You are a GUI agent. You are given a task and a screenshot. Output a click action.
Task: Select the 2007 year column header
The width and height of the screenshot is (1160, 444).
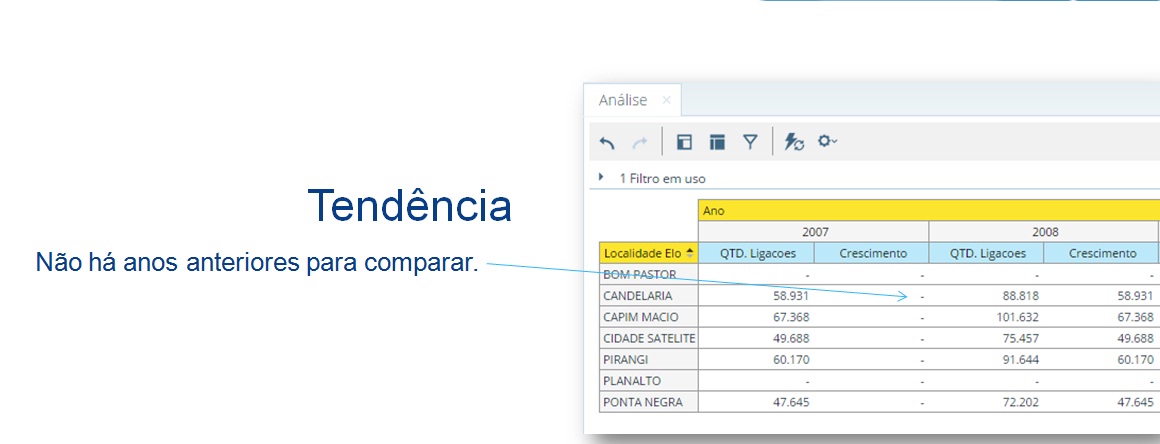[x=814, y=231]
